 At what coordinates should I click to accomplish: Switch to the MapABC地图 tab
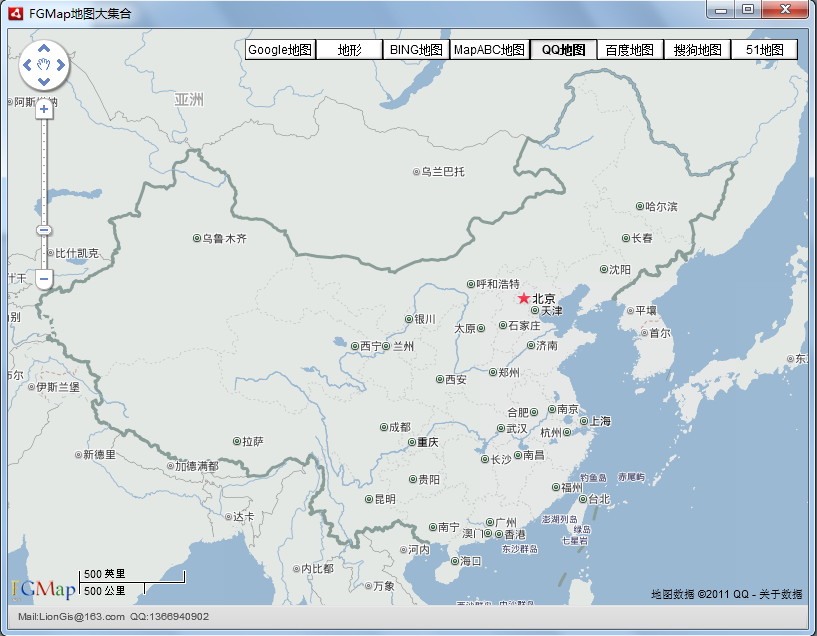click(x=489, y=50)
